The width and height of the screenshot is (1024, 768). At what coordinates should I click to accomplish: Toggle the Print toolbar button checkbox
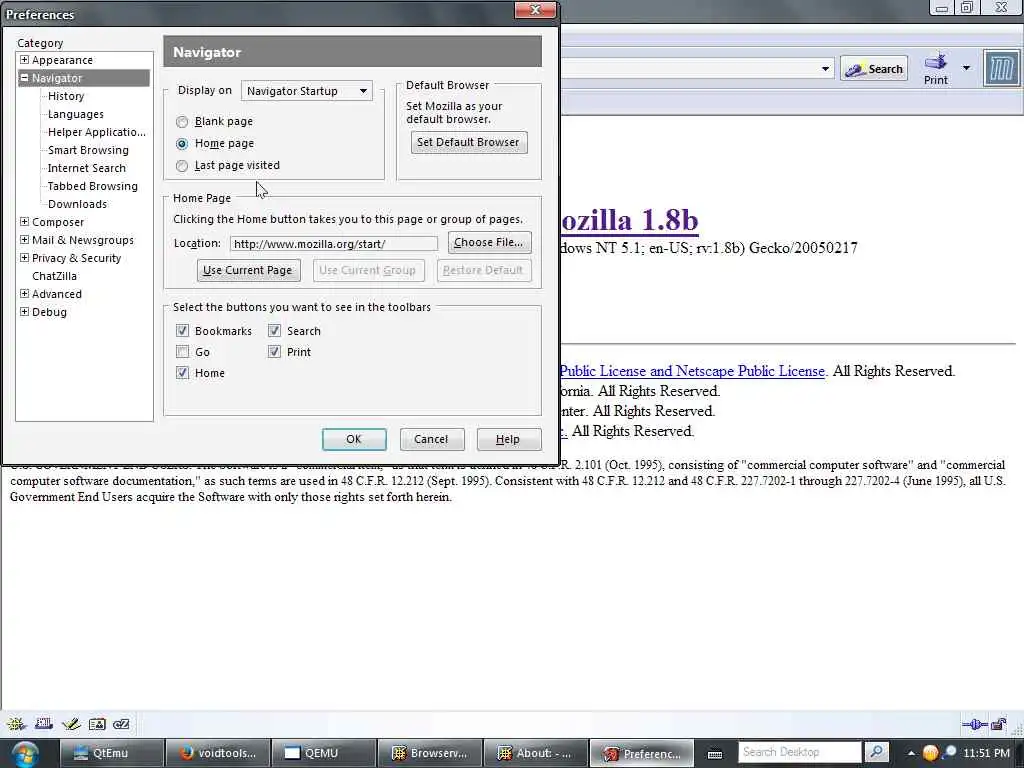point(274,352)
